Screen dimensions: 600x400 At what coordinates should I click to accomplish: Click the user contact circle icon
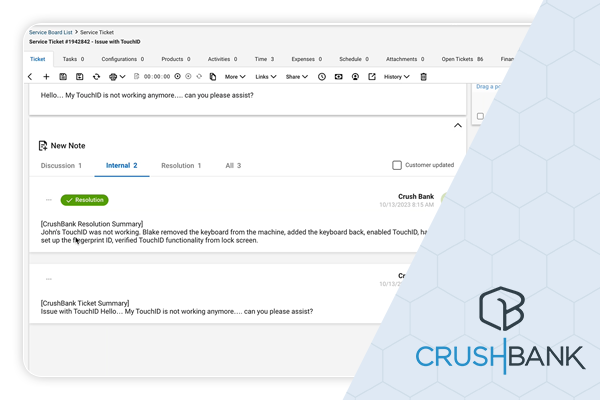click(x=355, y=77)
